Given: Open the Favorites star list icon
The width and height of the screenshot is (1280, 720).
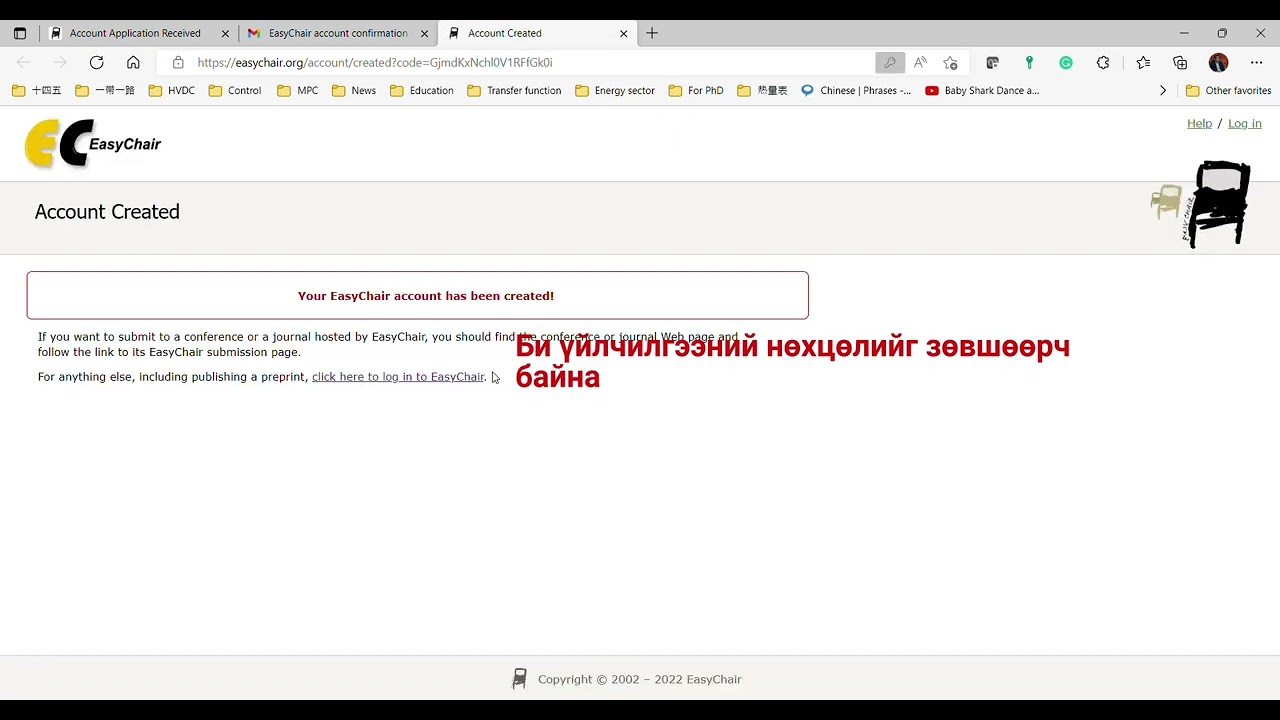Looking at the screenshot, I should 1143,62.
